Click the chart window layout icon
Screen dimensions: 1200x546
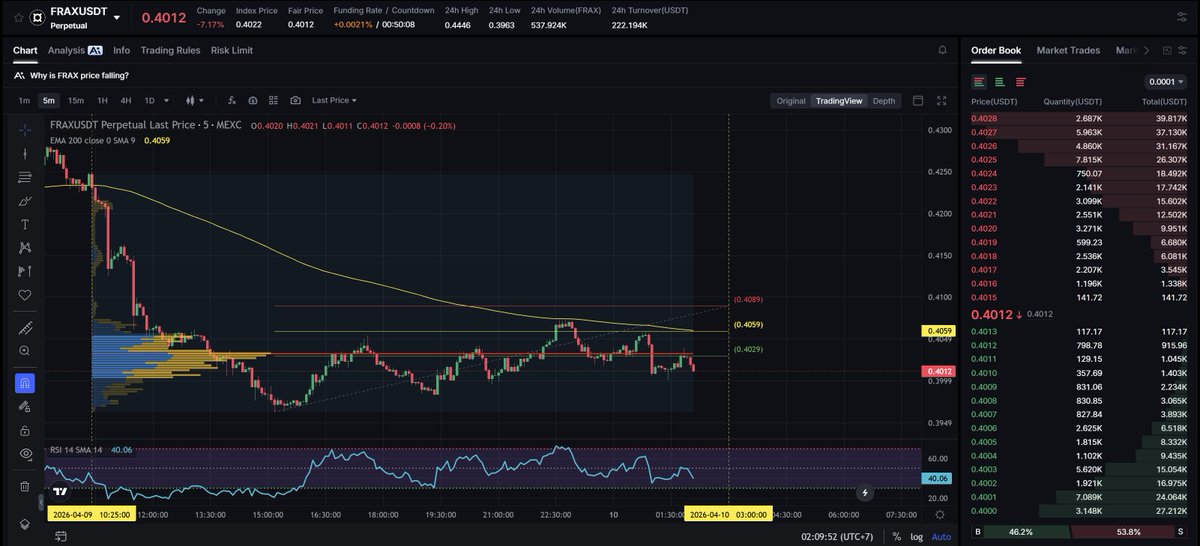[919, 100]
